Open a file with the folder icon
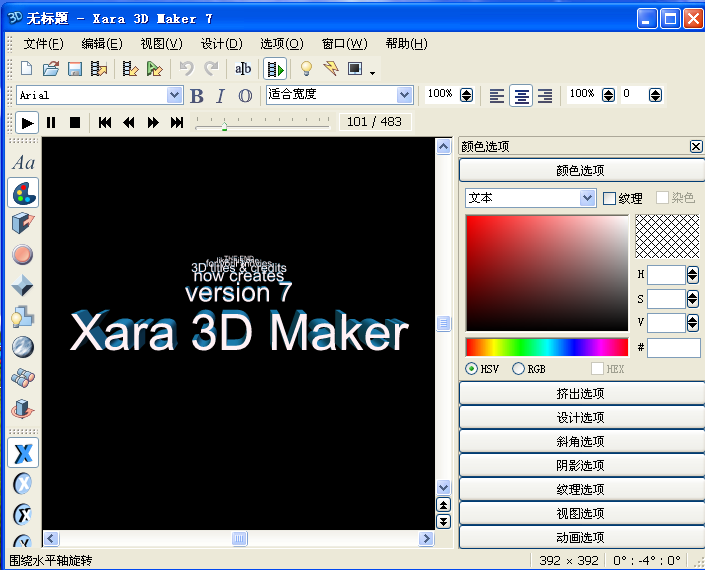This screenshot has width=705, height=570. pyautogui.click(x=51, y=69)
